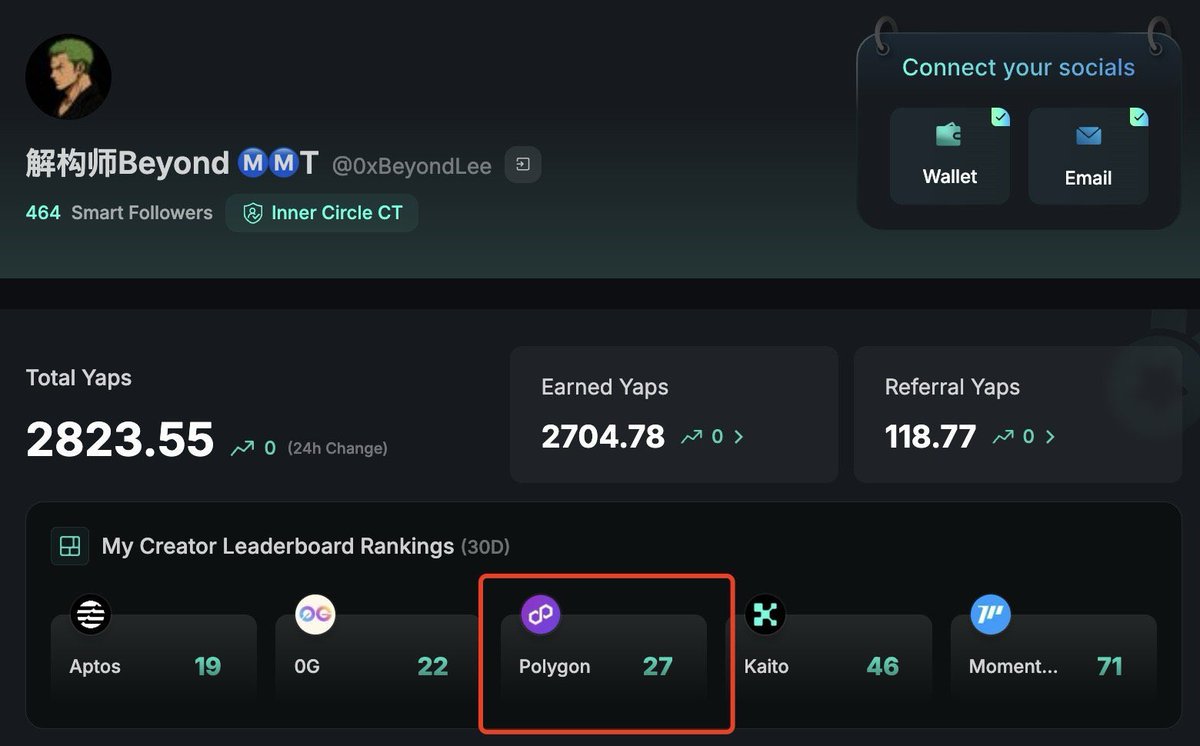Click the @0xBeyondLee handle

412,166
